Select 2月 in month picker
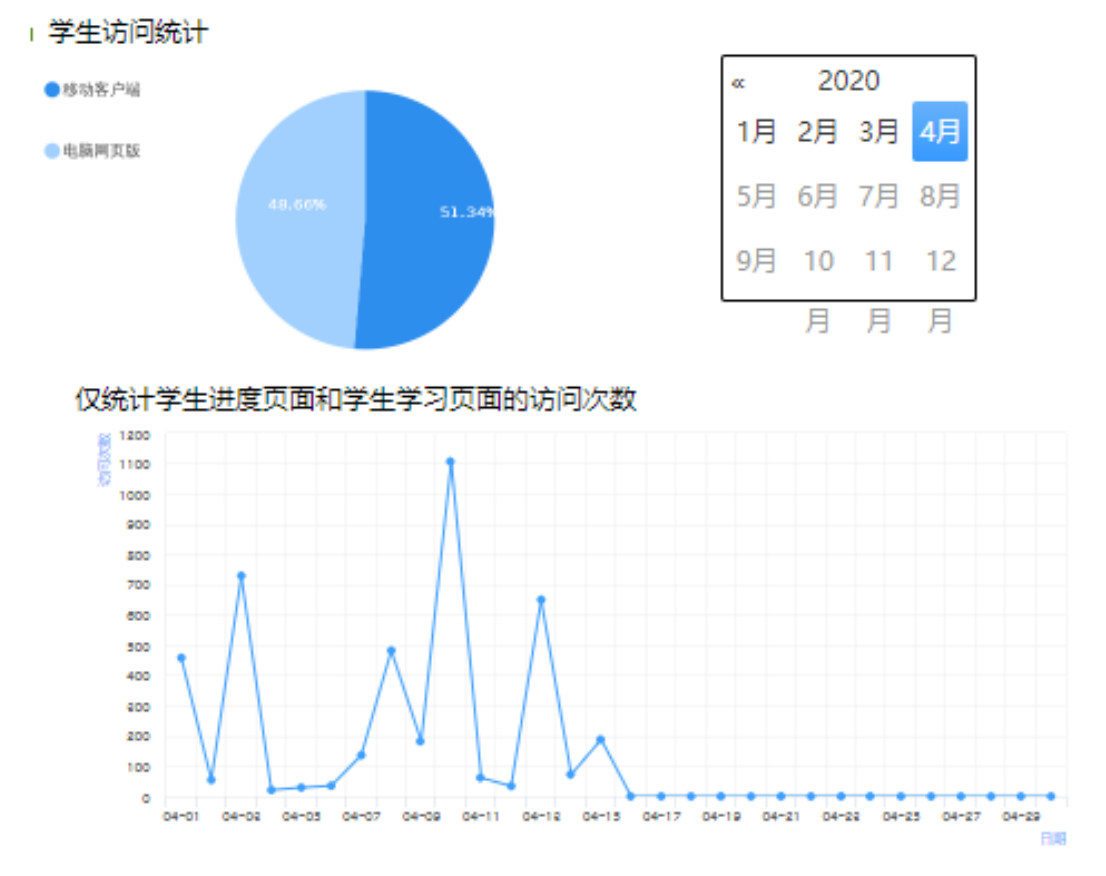 point(818,131)
